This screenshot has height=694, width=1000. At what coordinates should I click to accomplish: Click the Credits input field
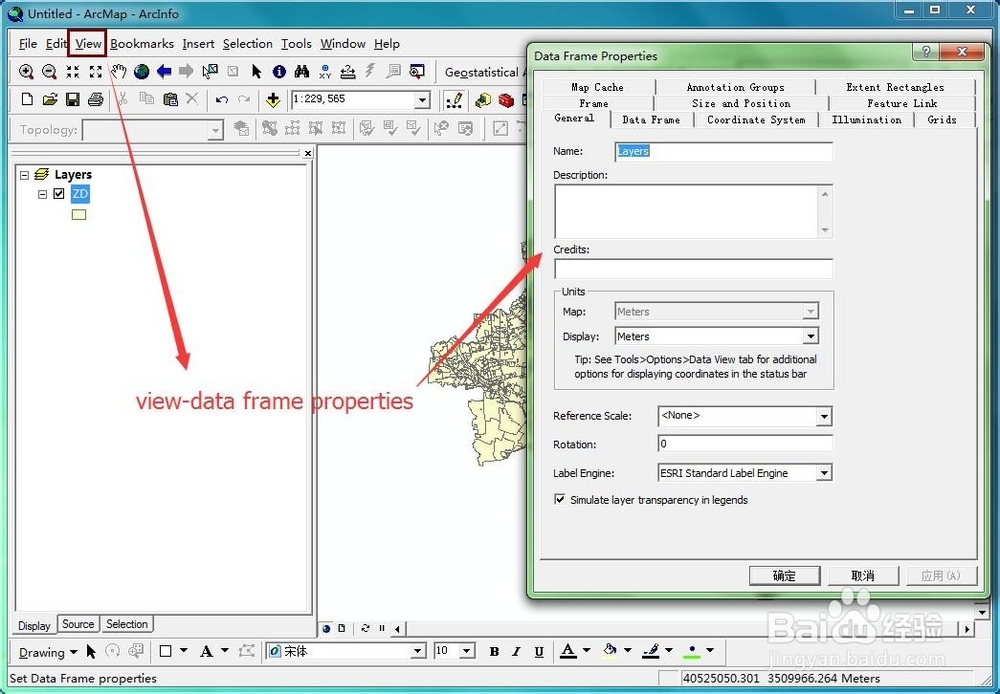tap(693, 269)
